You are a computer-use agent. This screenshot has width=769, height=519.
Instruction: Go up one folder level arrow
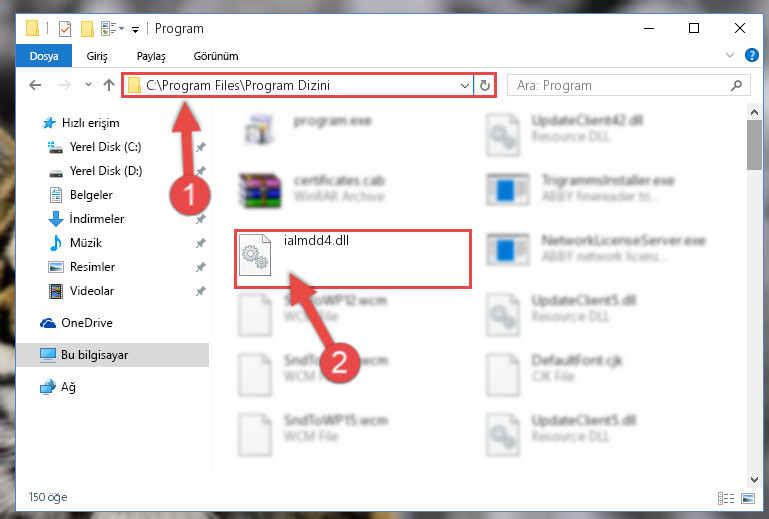pos(108,85)
